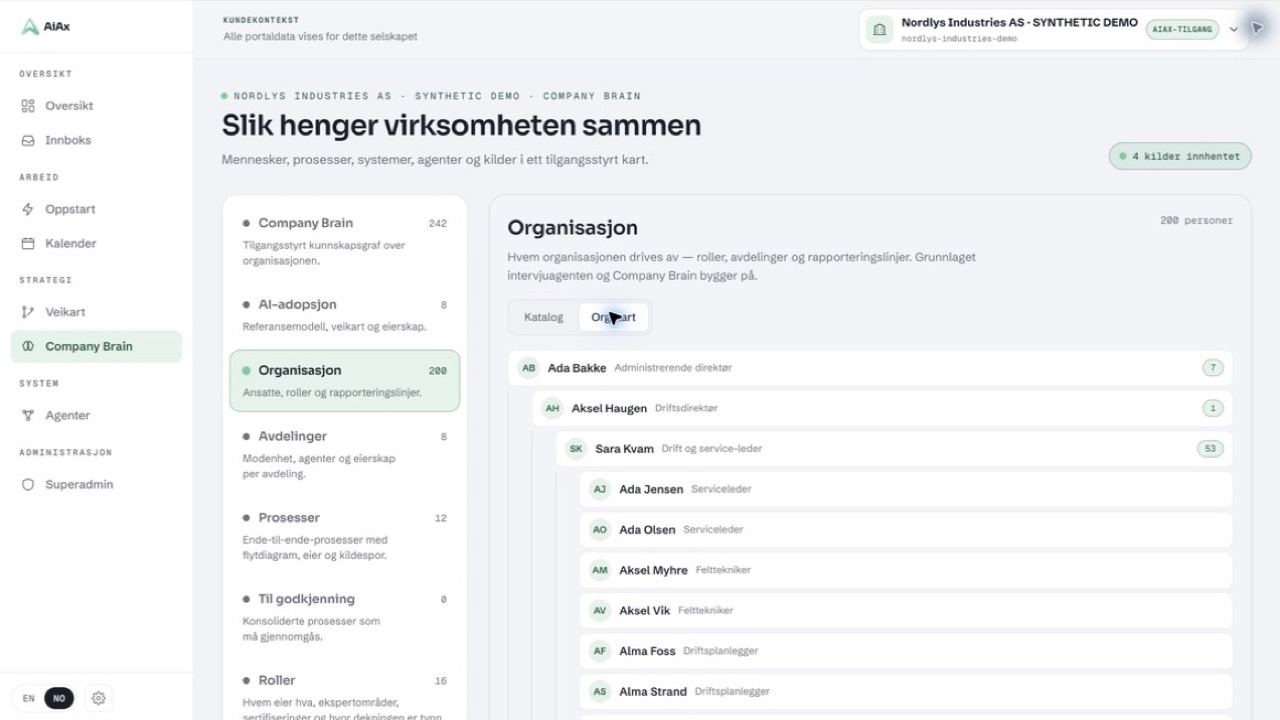This screenshot has height=720, width=1280.
Task: Click AO avatar for Ada Olsen
Action: click(x=600, y=530)
